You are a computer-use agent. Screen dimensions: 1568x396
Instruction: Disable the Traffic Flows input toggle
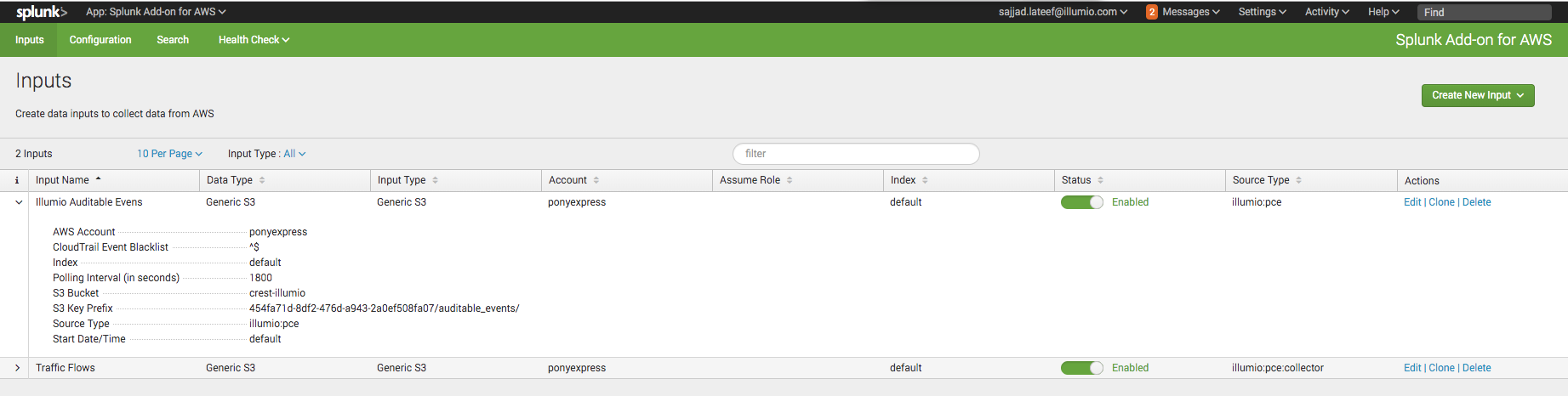pos(1081,368)
